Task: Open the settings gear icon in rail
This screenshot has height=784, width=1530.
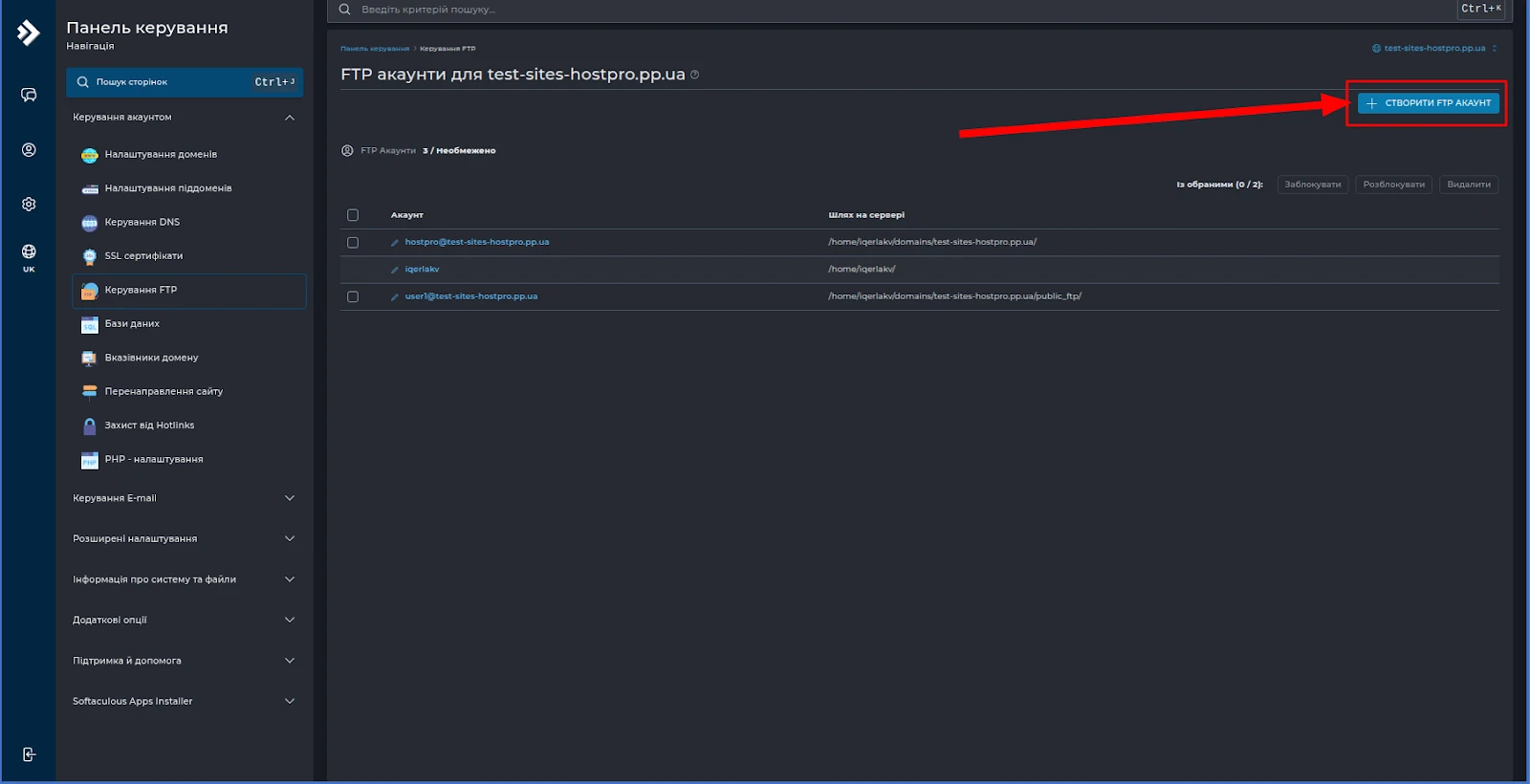Action: pyautogui.click(x=29, y=204)
